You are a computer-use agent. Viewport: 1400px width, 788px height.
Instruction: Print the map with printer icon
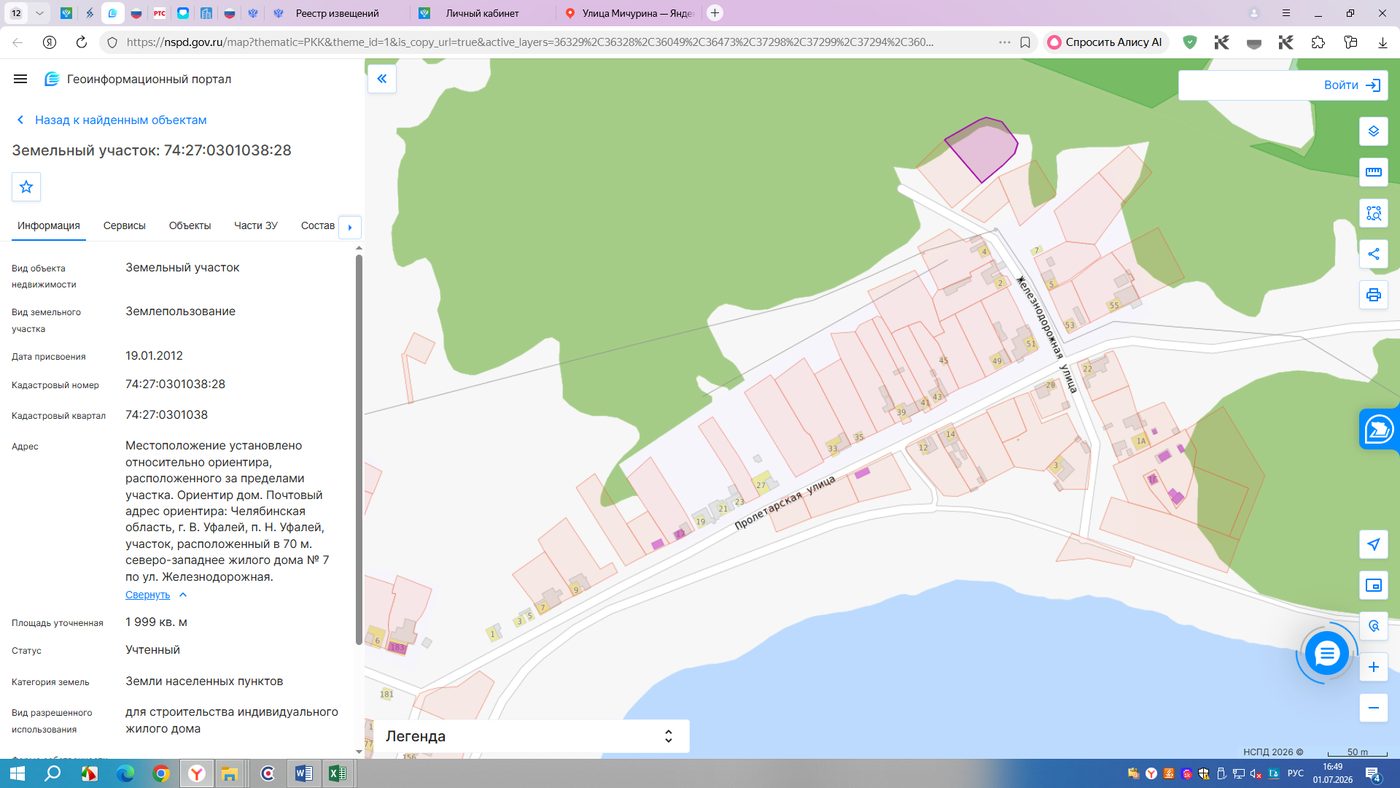[x=1373, y=295]
